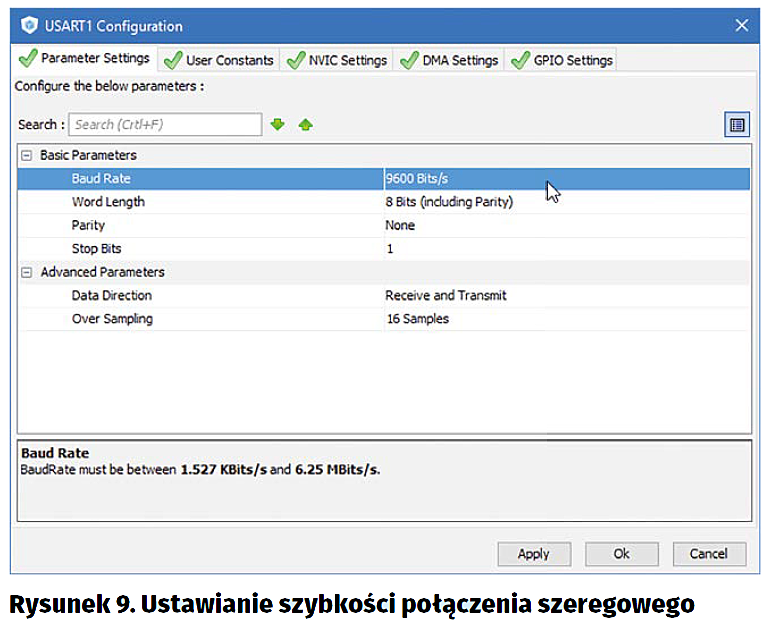Open the DMA Settings tab
772x626 pixels.
coord(450,60)
